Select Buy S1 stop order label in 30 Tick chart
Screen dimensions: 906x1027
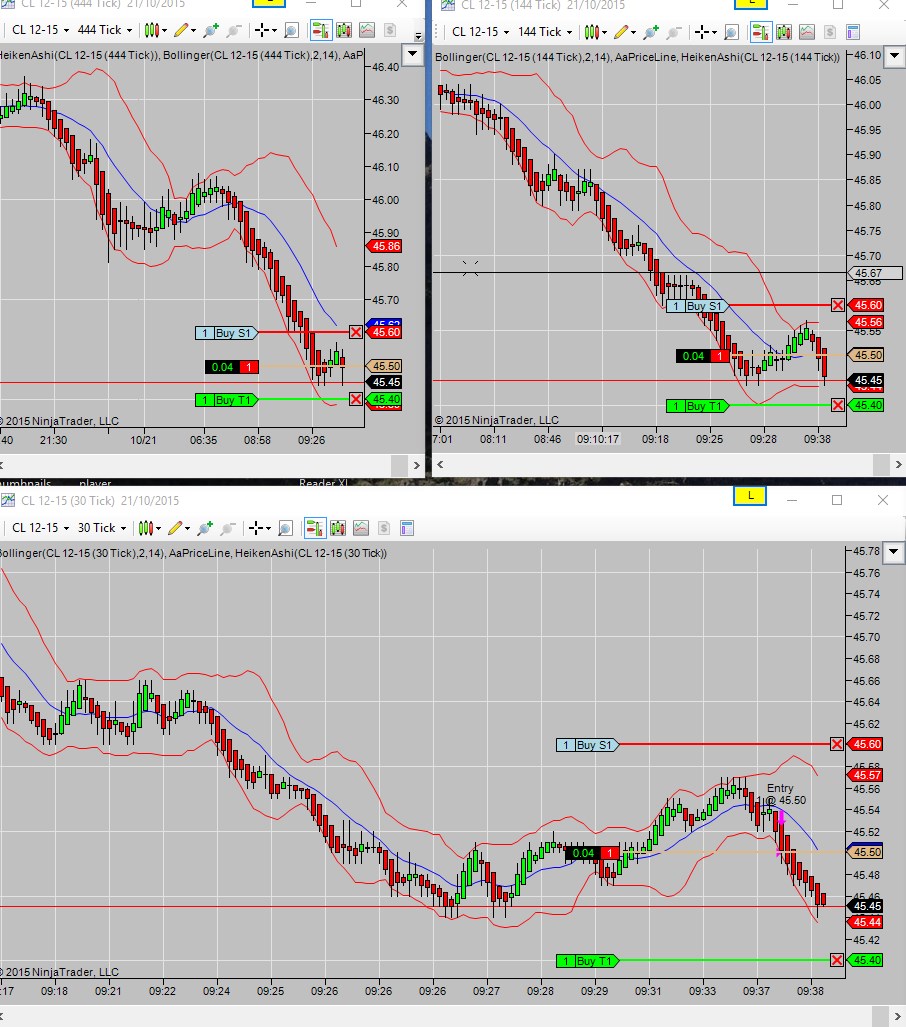587,745
